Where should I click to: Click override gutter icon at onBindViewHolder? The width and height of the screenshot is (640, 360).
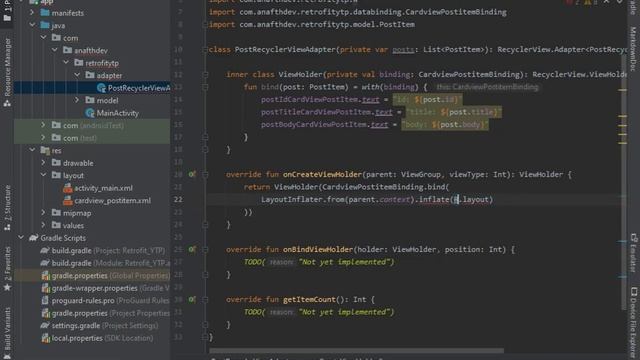tap(192, 249)
